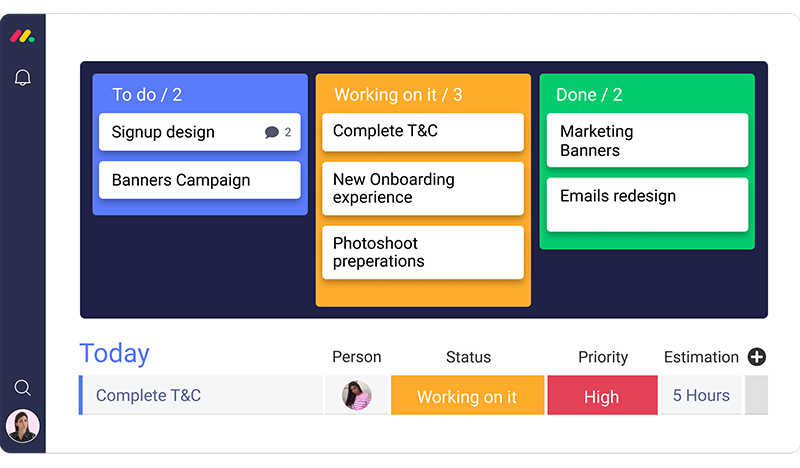800x468 pixels.
Task: Open 5 Hours estimation cell
Action: click(700, 396)
